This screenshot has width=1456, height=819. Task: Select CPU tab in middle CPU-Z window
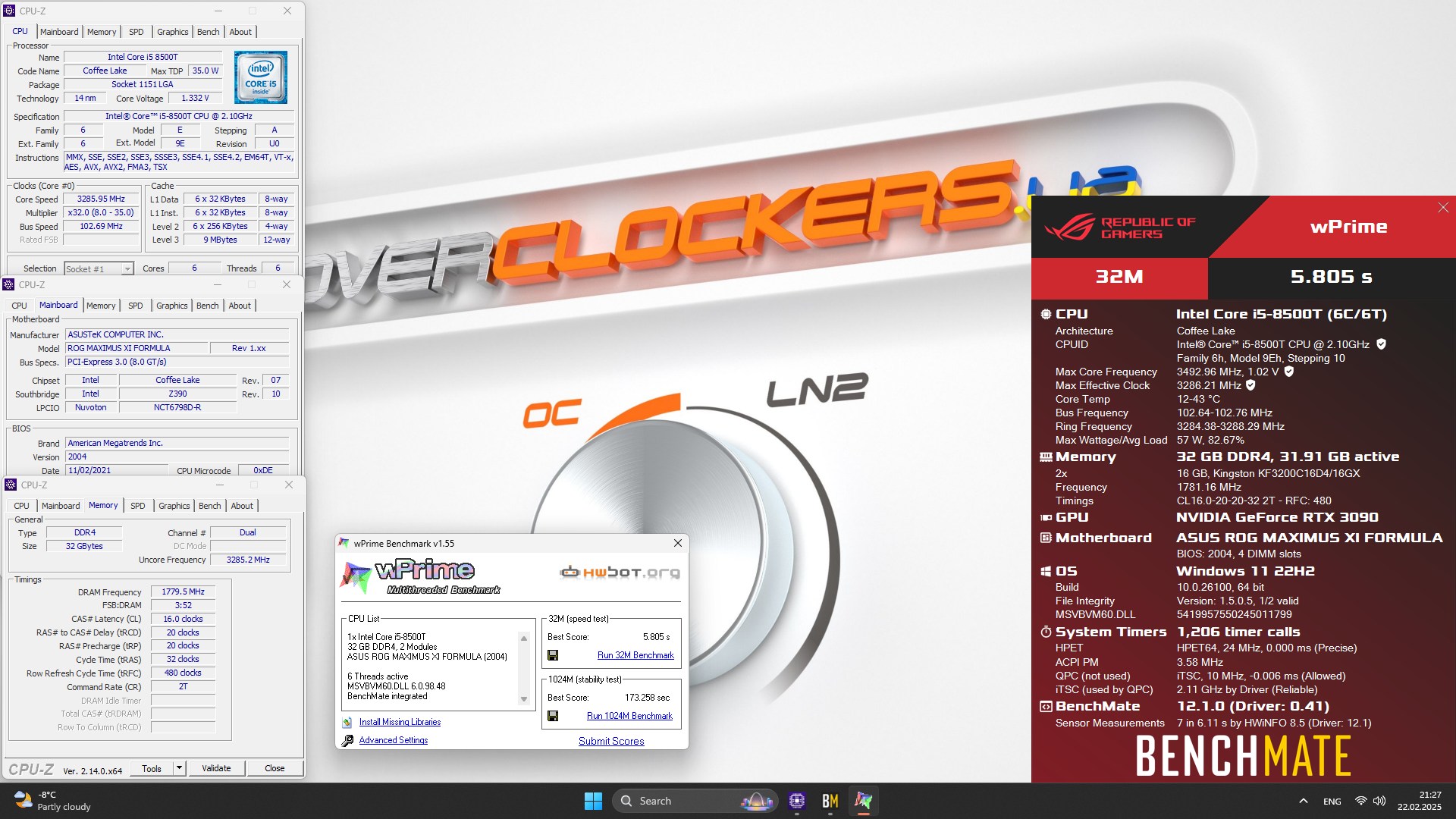[x=19, y=306]
